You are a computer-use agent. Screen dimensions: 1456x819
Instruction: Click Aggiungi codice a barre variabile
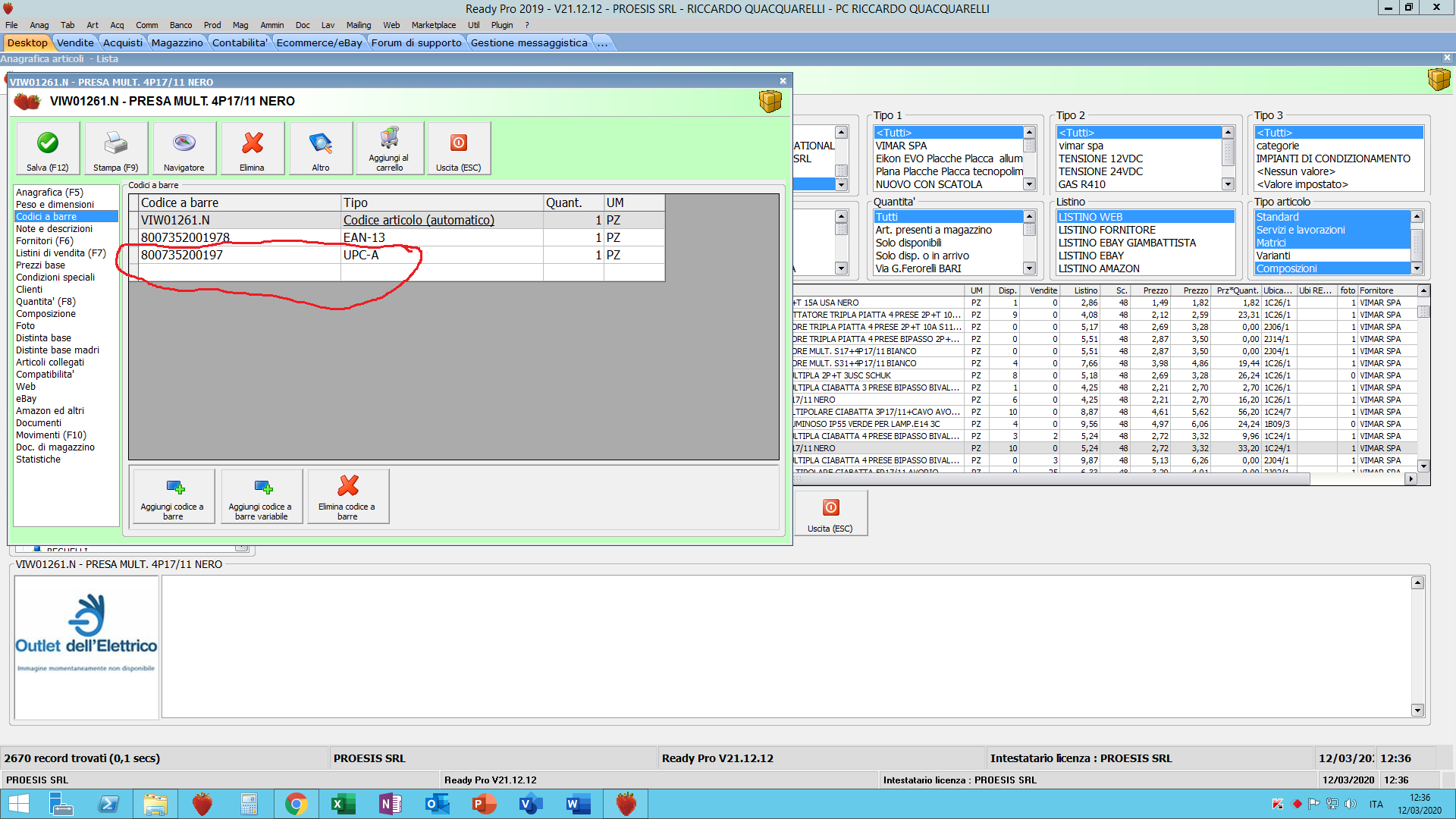[x=262, y=496]
